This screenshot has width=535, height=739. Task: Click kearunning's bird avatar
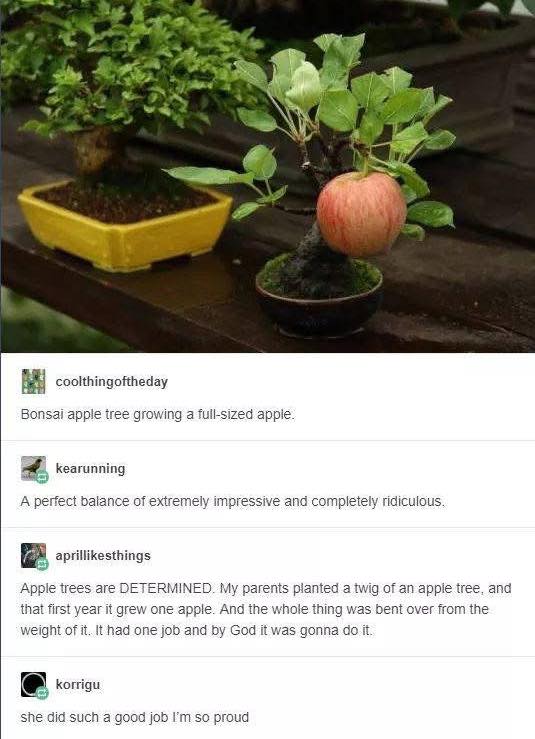pyautogui.click(x=33, y=468)
